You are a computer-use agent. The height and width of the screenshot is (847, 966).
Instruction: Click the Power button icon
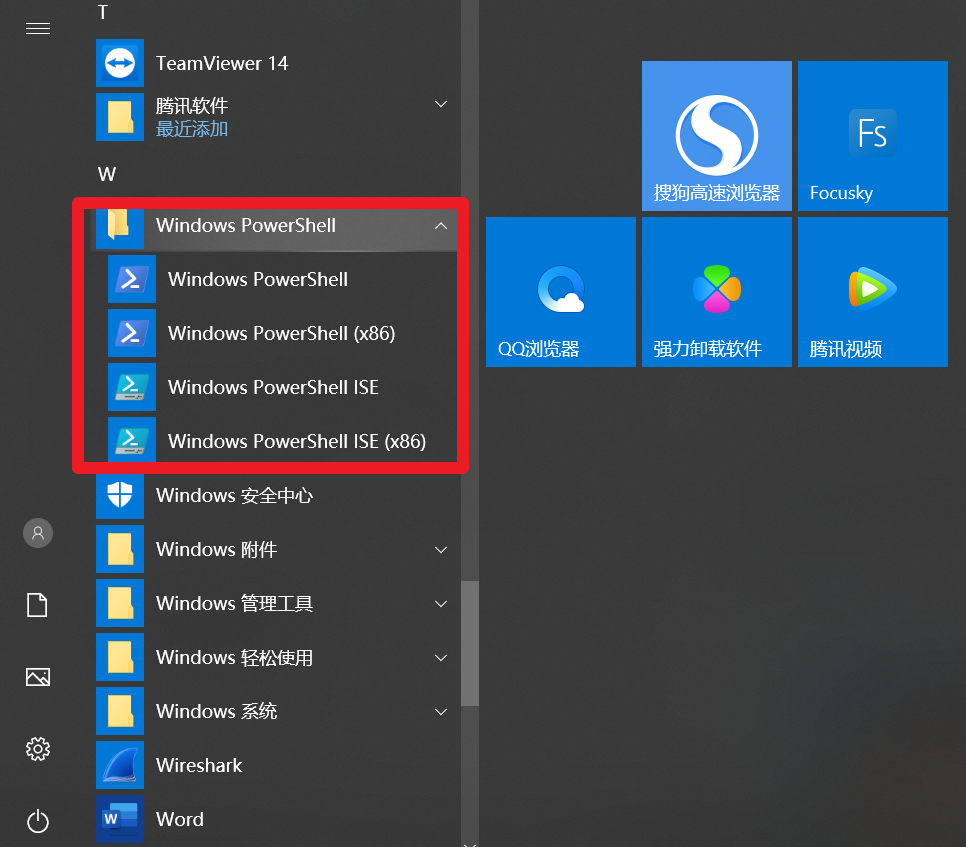point(38,821)
